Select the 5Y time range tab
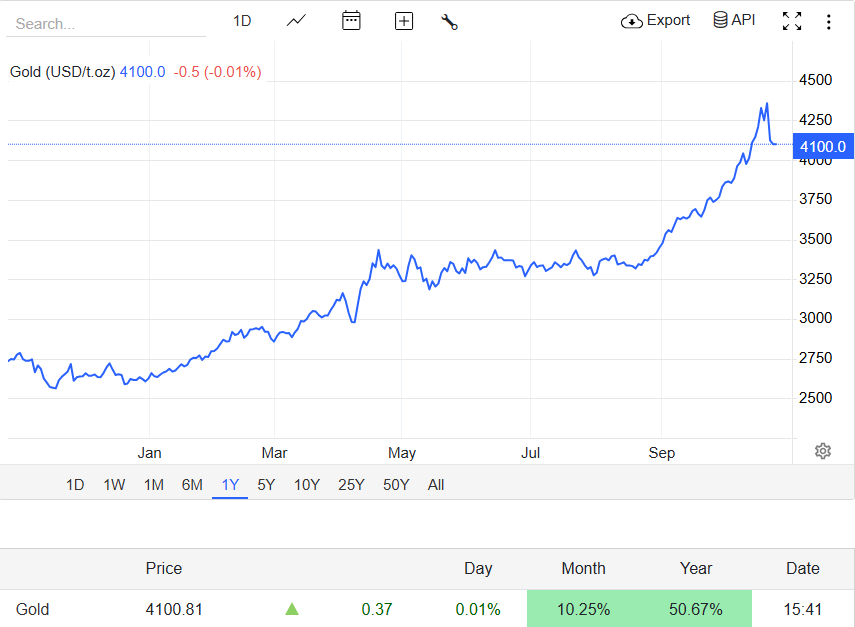Viewport: 855px width, 627px height. tap(266, 485)
